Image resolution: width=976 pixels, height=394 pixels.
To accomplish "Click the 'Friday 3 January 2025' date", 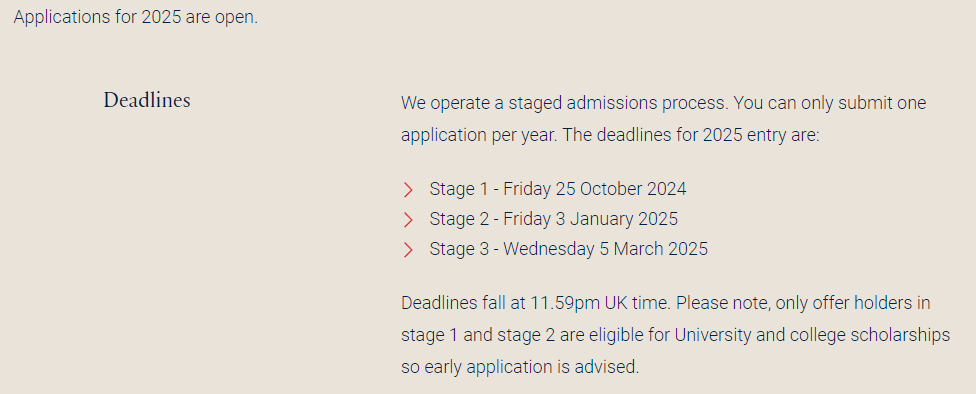I will (x=590, y=218).
